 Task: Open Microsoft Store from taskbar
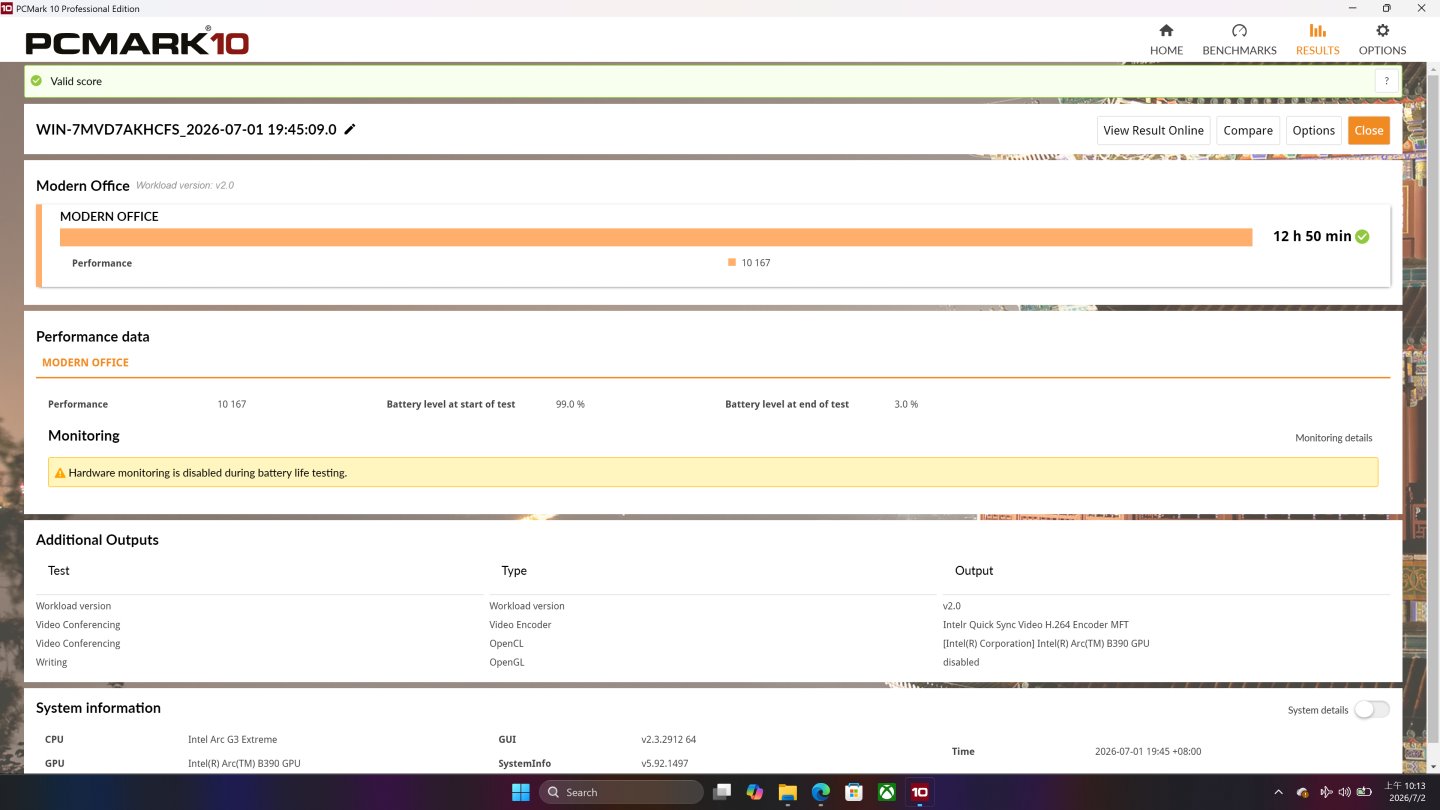[x=853, y=792]
